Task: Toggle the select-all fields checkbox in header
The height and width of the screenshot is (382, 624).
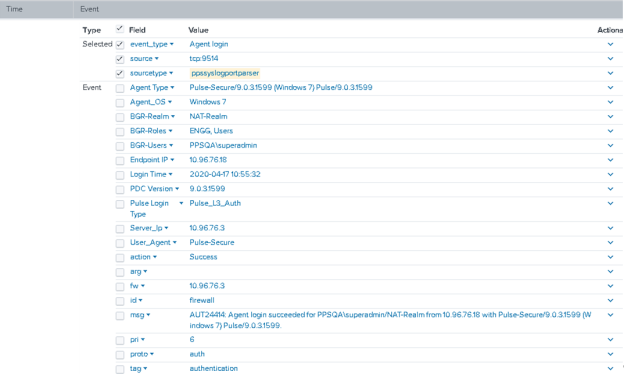Action: [119, 29]
